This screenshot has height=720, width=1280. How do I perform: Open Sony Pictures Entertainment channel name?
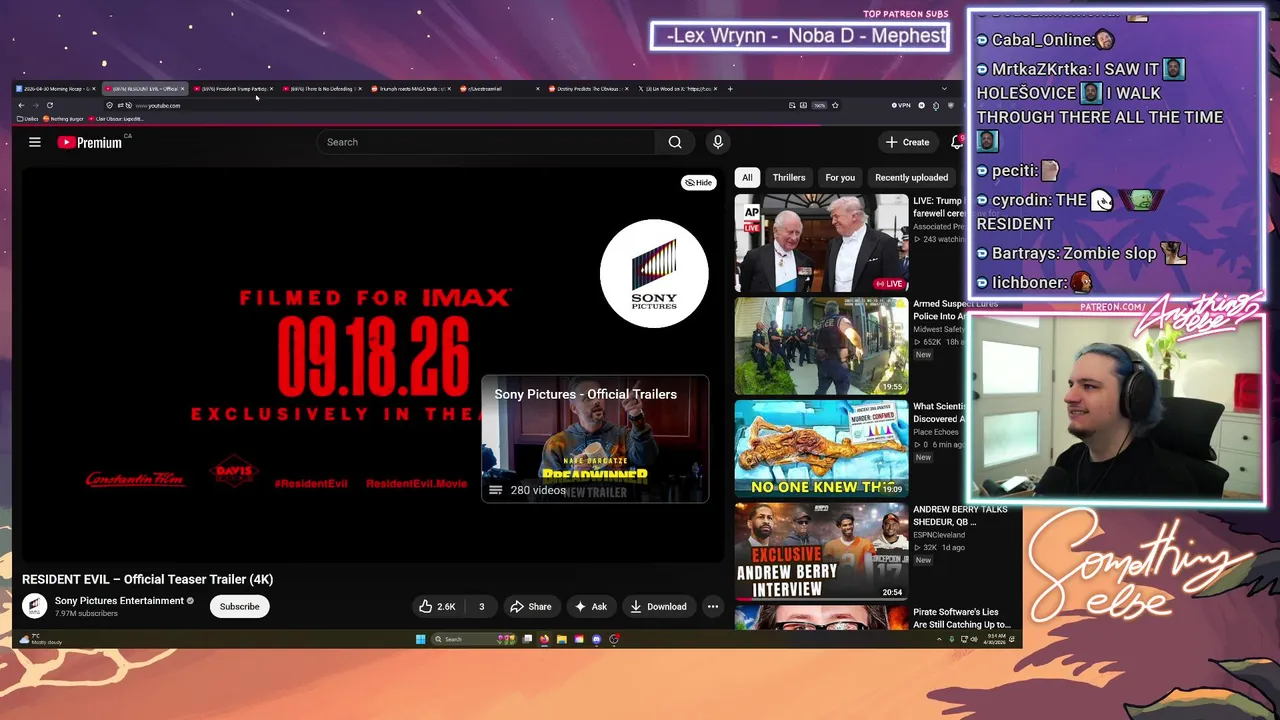pos(119,601)
